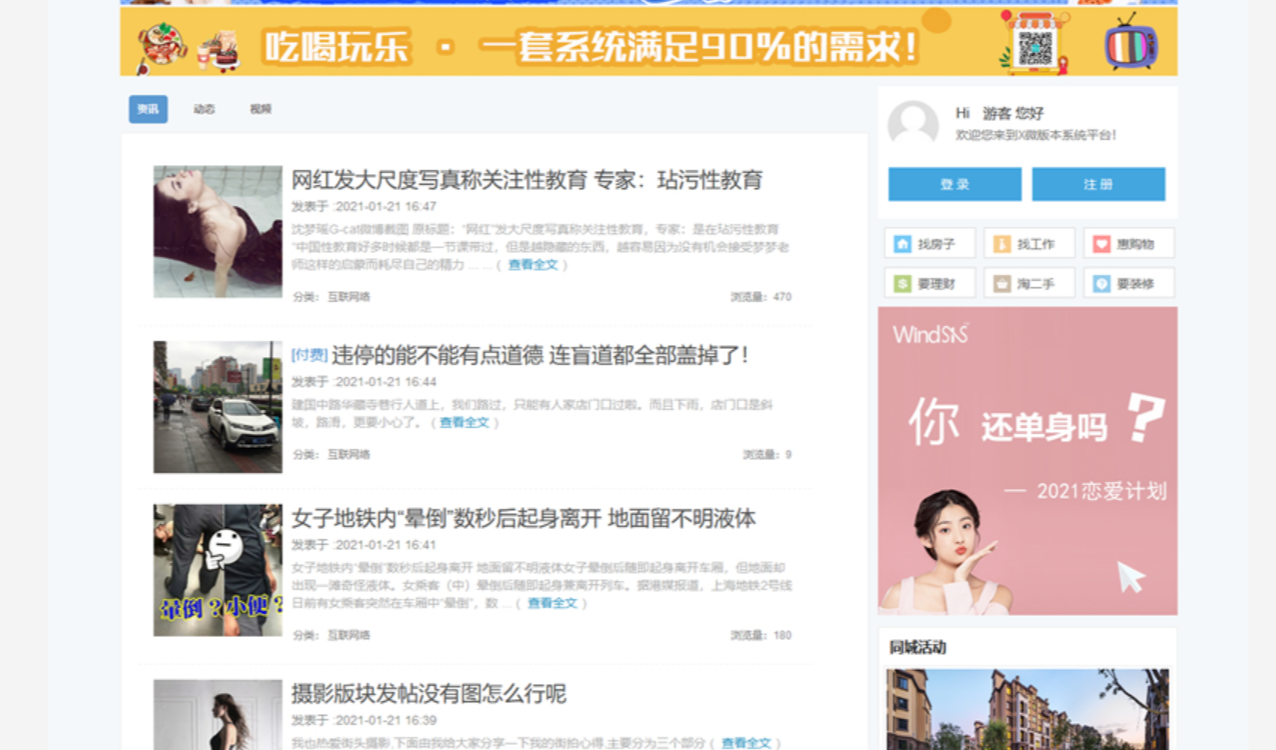Image resolution: width=1276 pixels, height=750 pixels.
Task: Click the gray guest avatar icon
Action: tap(913, 124)
